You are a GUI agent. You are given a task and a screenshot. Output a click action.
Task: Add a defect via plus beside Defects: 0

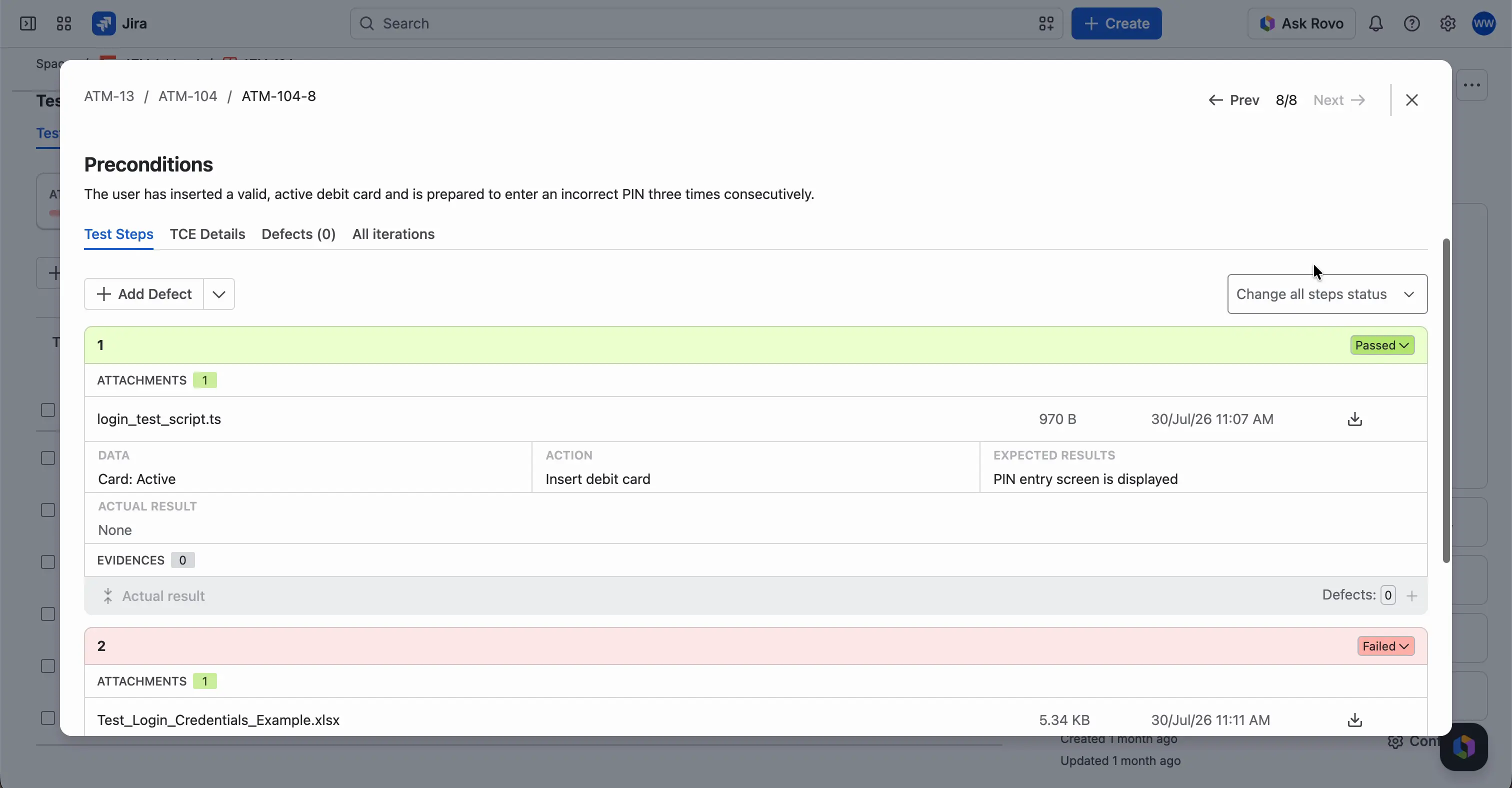click(x=1412, y=595)
